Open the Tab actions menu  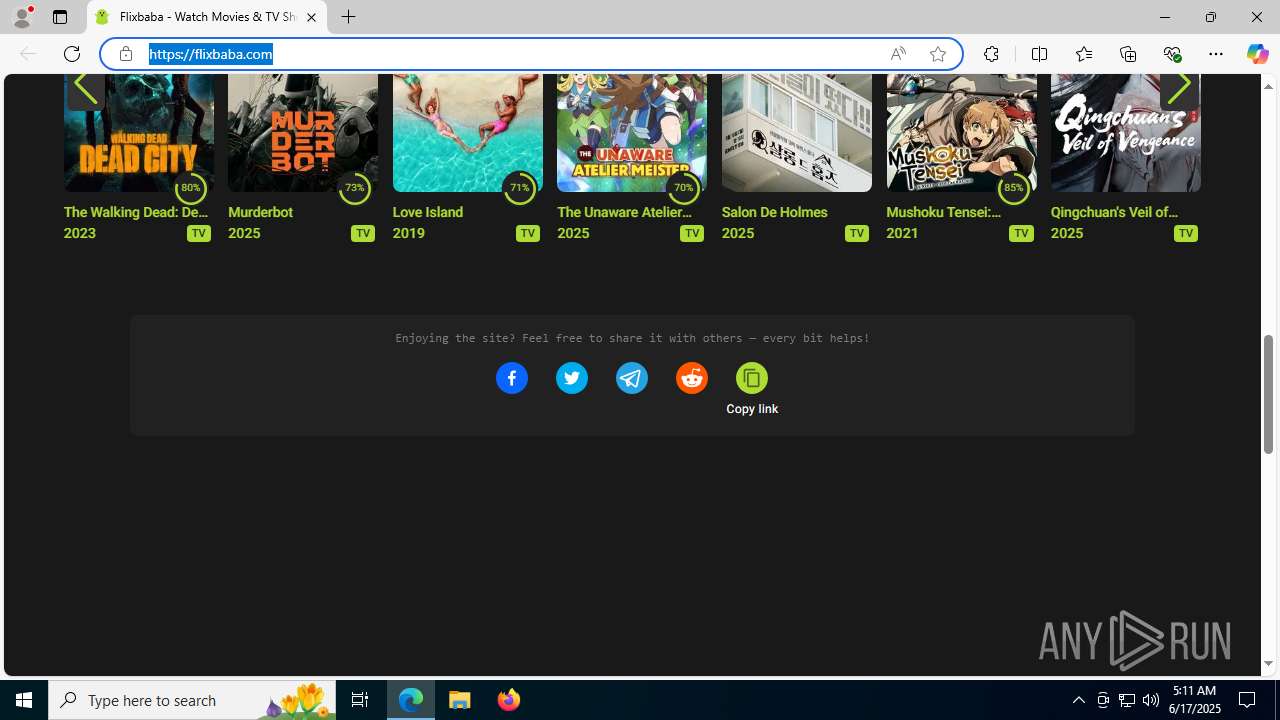pos(60,17)
